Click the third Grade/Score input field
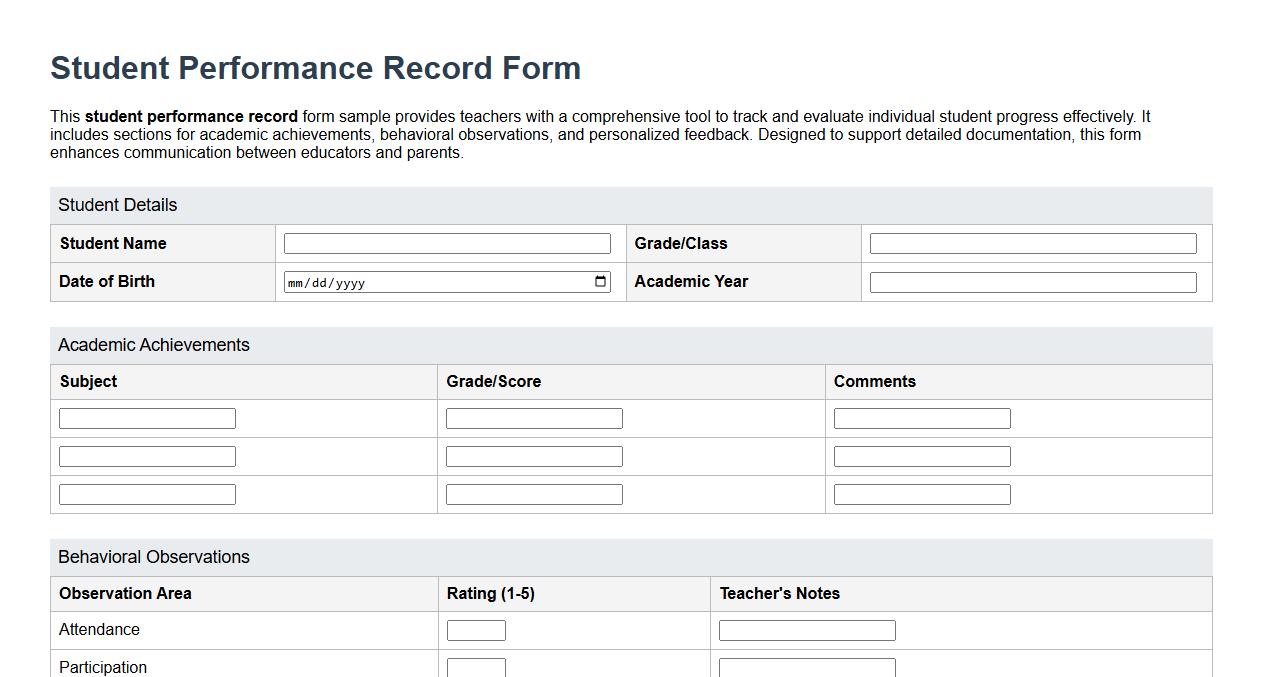The image size is (1263, 677). click(534, 493)
